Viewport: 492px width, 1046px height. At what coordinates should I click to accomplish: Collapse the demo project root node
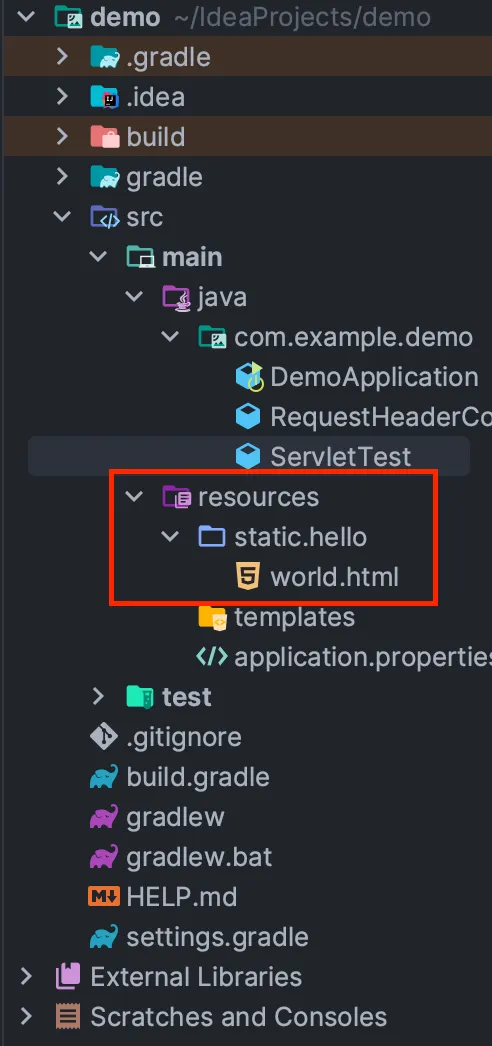tap(27, 17)
